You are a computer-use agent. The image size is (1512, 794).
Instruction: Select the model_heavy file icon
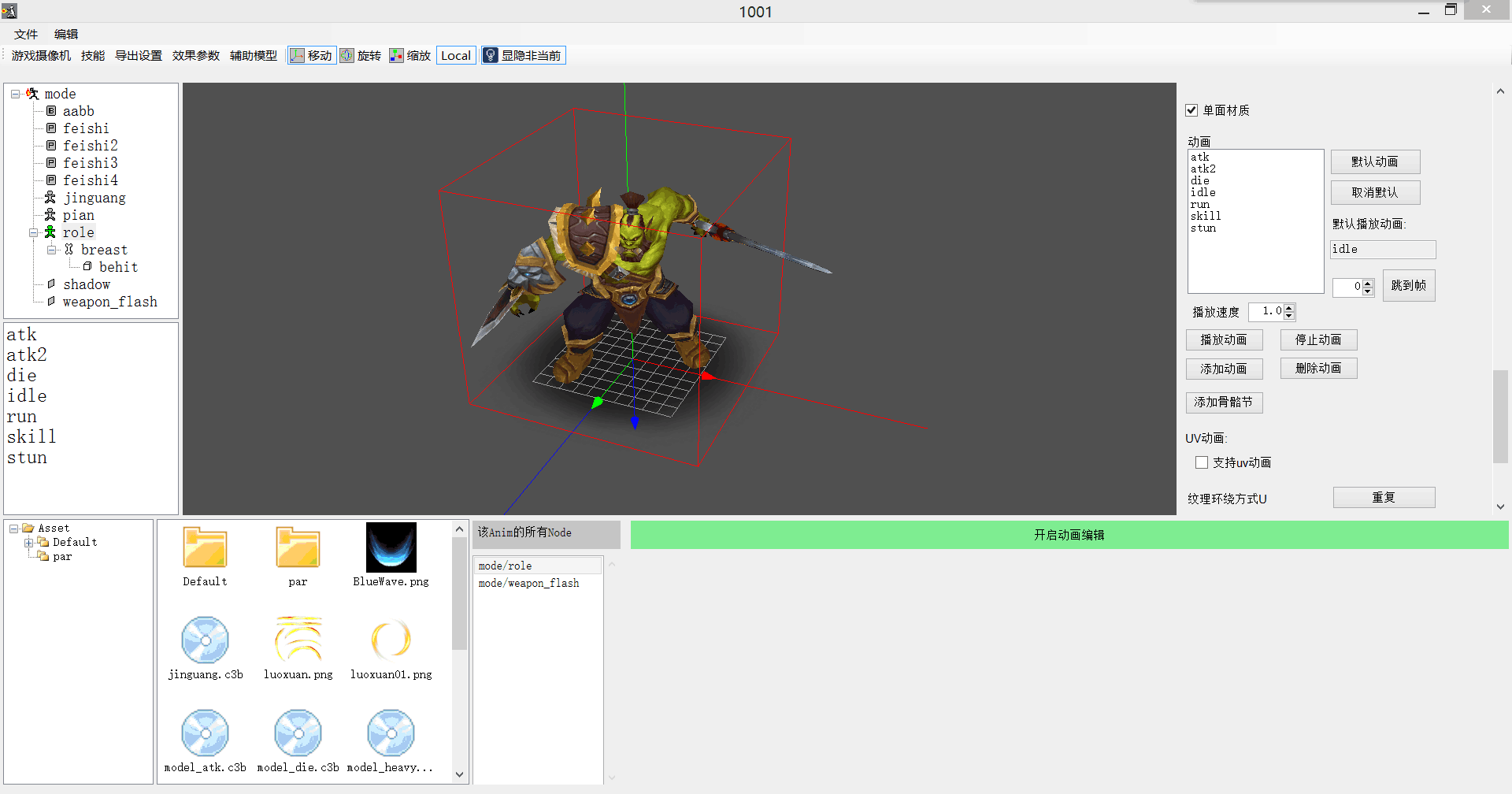pos(391,733)
